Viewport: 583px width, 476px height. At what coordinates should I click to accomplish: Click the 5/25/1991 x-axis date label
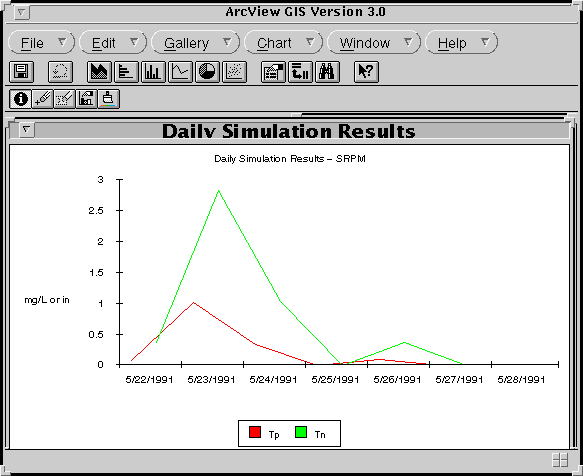coord(335,380)
